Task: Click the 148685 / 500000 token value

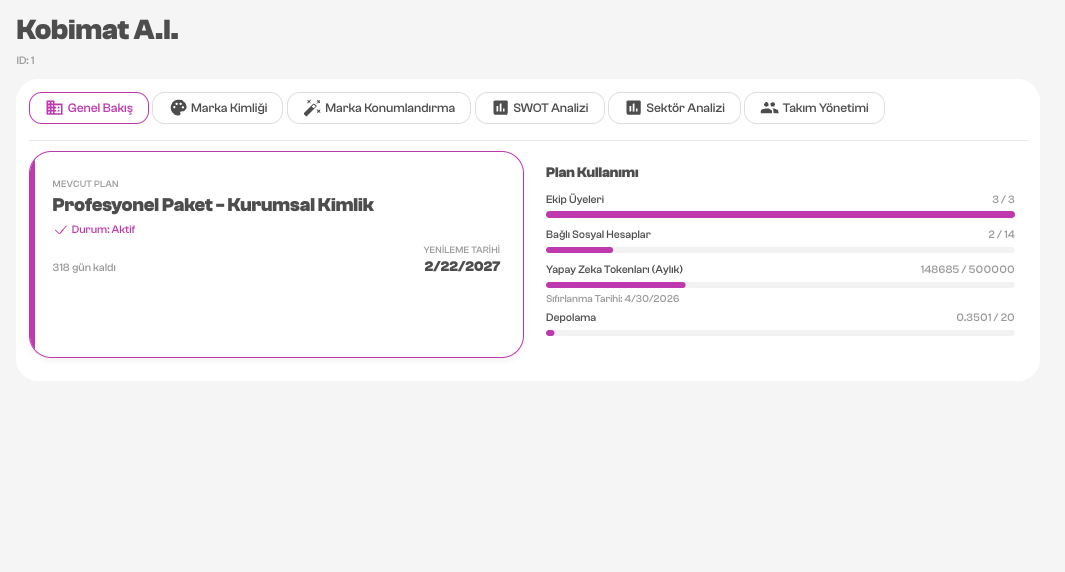Action: click(967, 270)
